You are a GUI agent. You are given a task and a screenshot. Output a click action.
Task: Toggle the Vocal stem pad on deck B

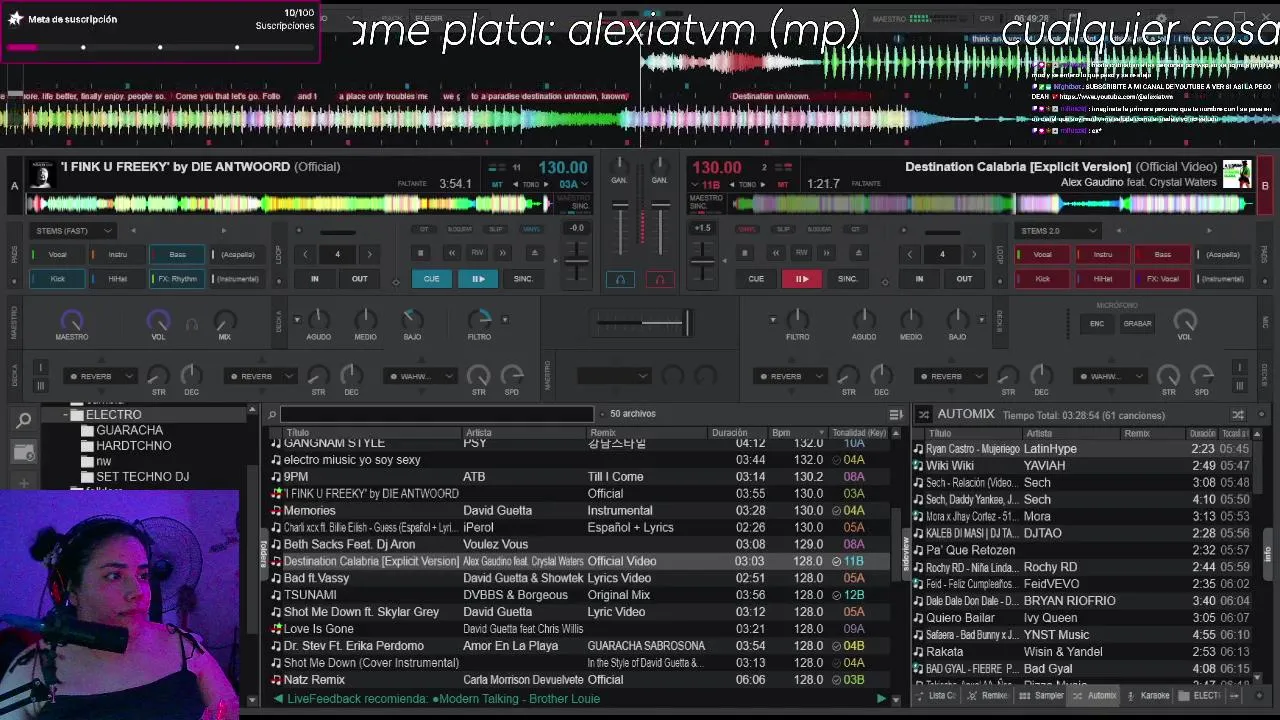[x=1042, y=255]
